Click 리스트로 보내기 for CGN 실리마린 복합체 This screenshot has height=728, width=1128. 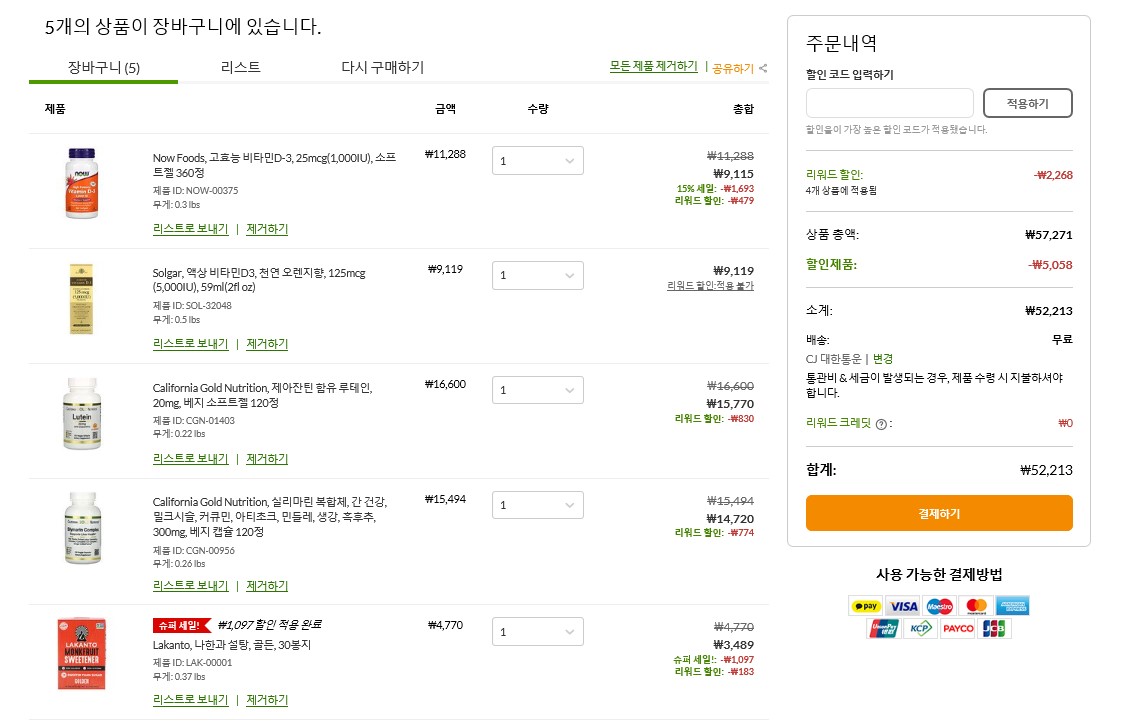tap(190, 586)
